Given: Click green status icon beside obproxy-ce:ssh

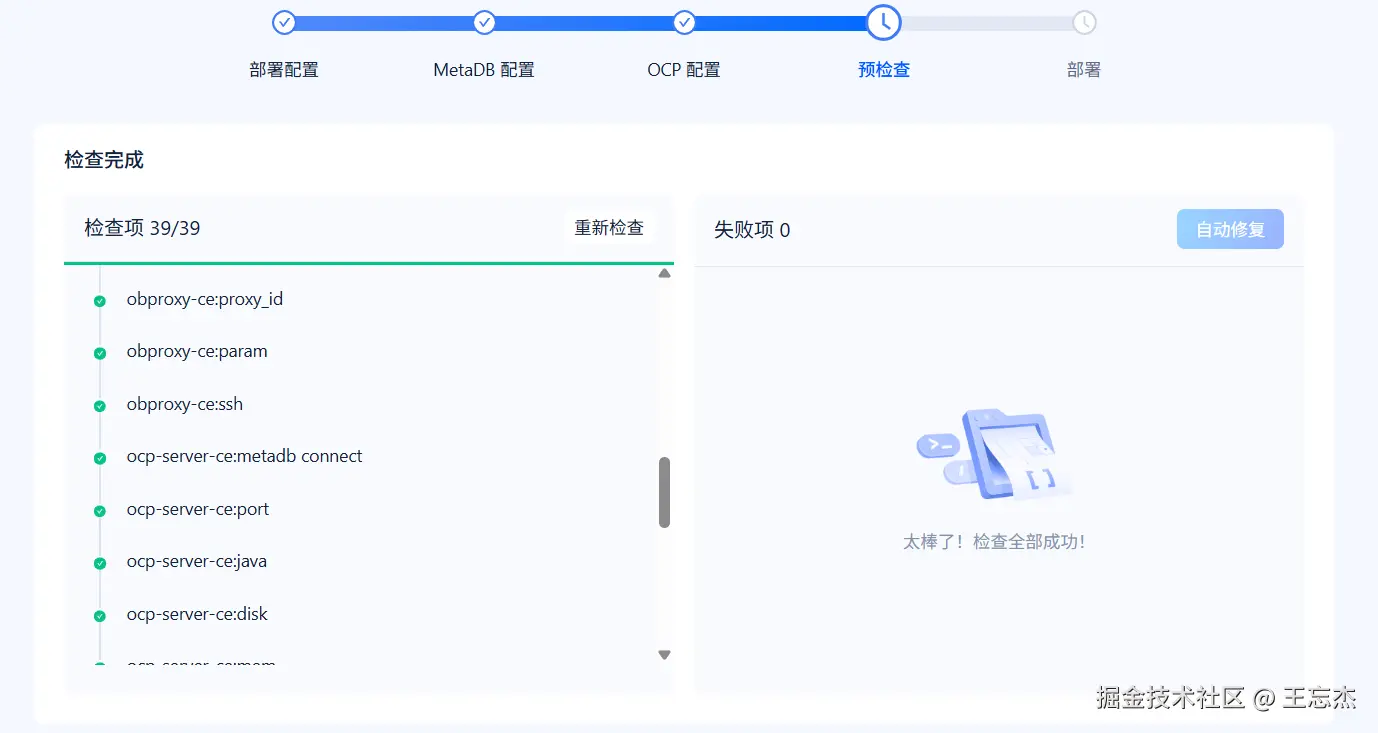Looking at the screenshot, I should (x=100, y=406).
